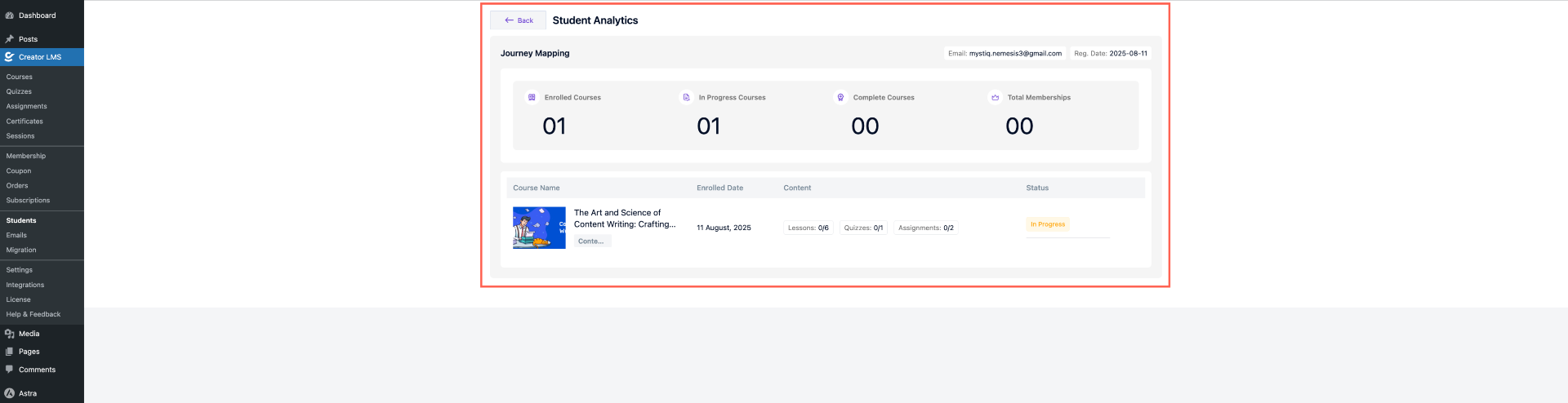Click the Student Analytics title
1568x403 pixels.
click(x=595, y=20)
